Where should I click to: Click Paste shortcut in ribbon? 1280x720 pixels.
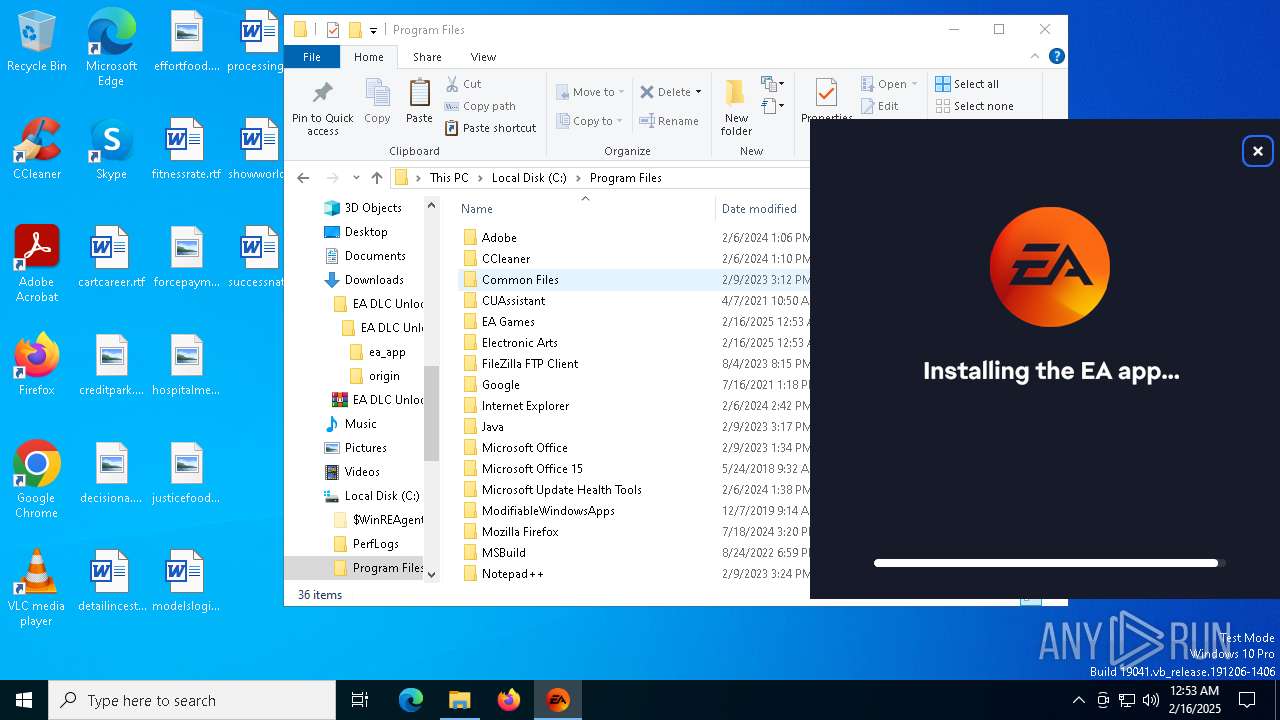(x=490, y=128)
